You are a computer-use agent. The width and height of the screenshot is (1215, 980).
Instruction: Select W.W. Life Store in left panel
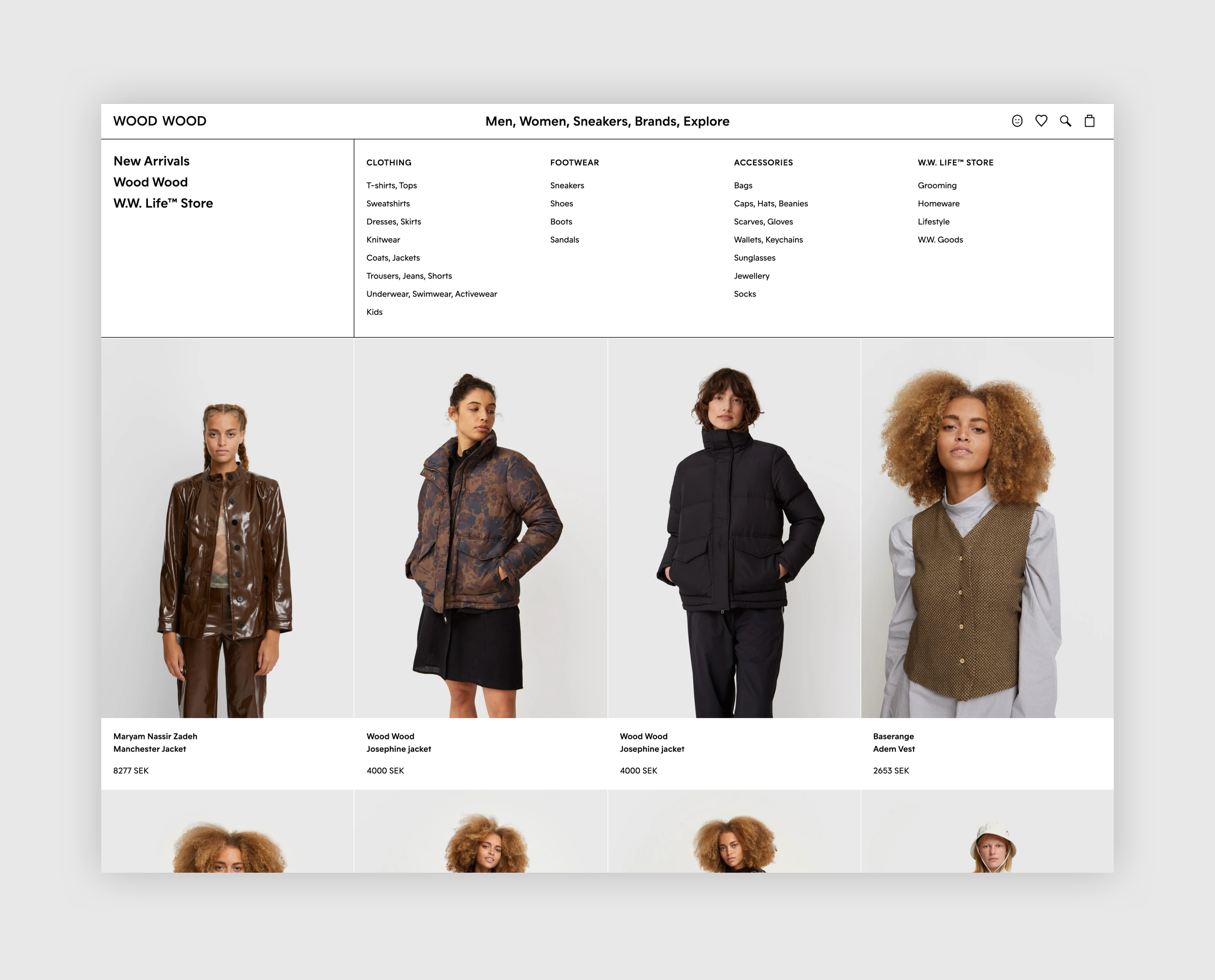[x=163, y=203]
